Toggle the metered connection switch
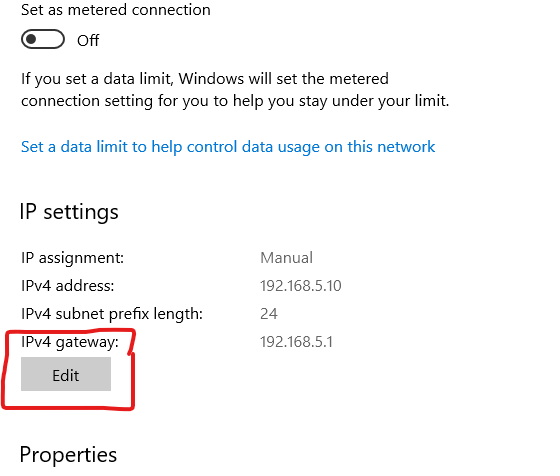Screen dimensions: 560x476 pos(42,39)
